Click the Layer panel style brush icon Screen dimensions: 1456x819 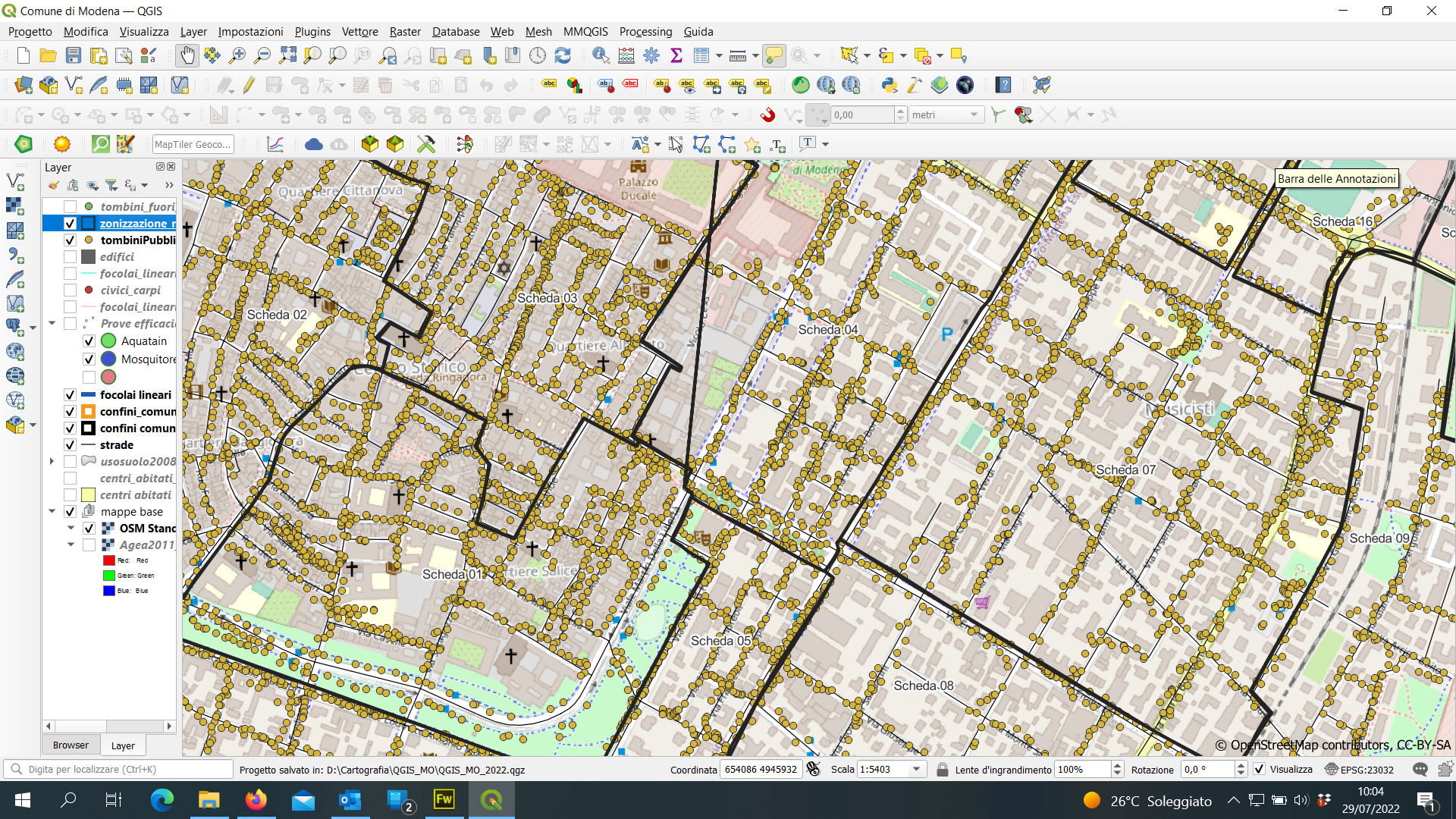[53, 185]
